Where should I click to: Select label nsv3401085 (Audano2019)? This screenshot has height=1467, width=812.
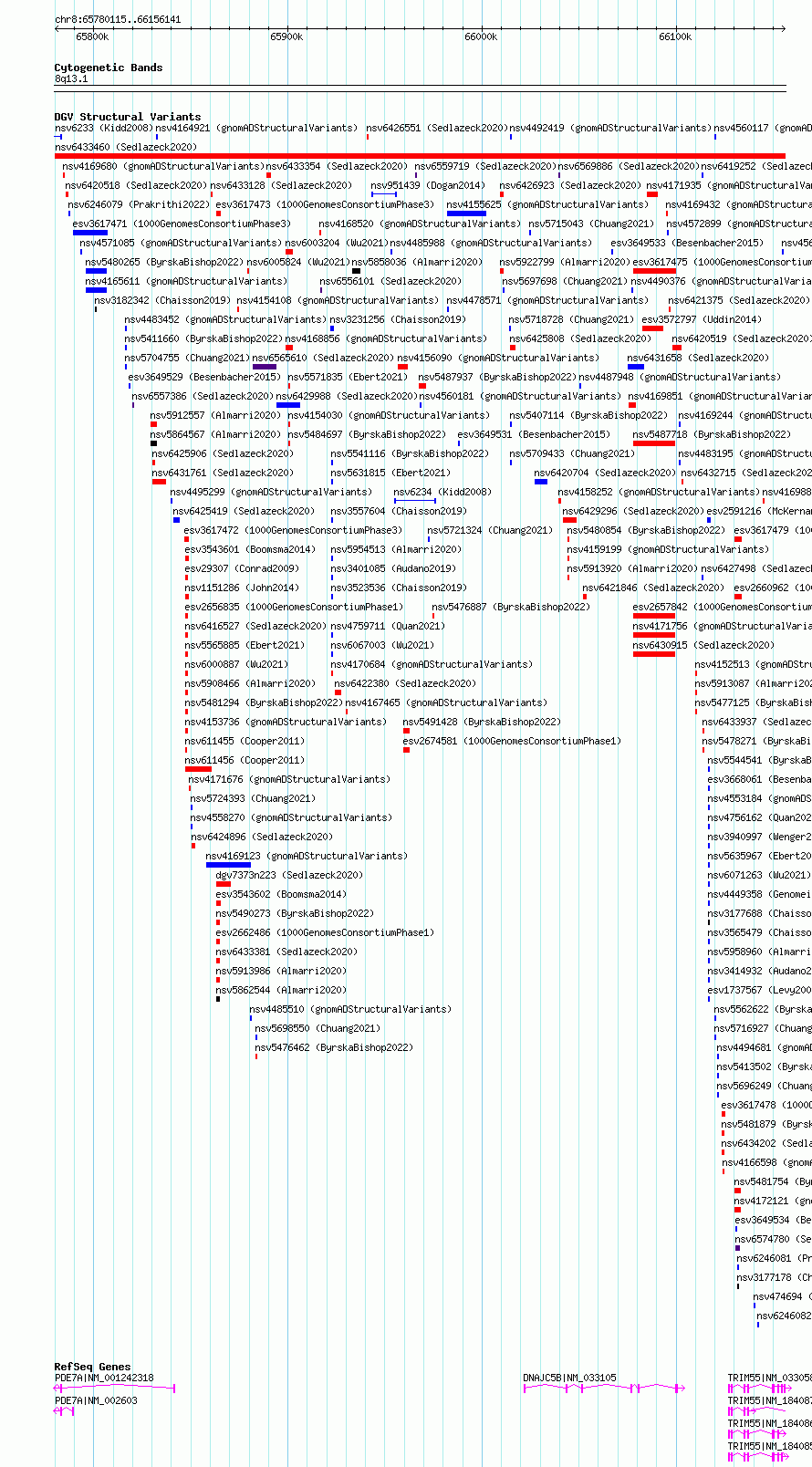tap(392, 568)
